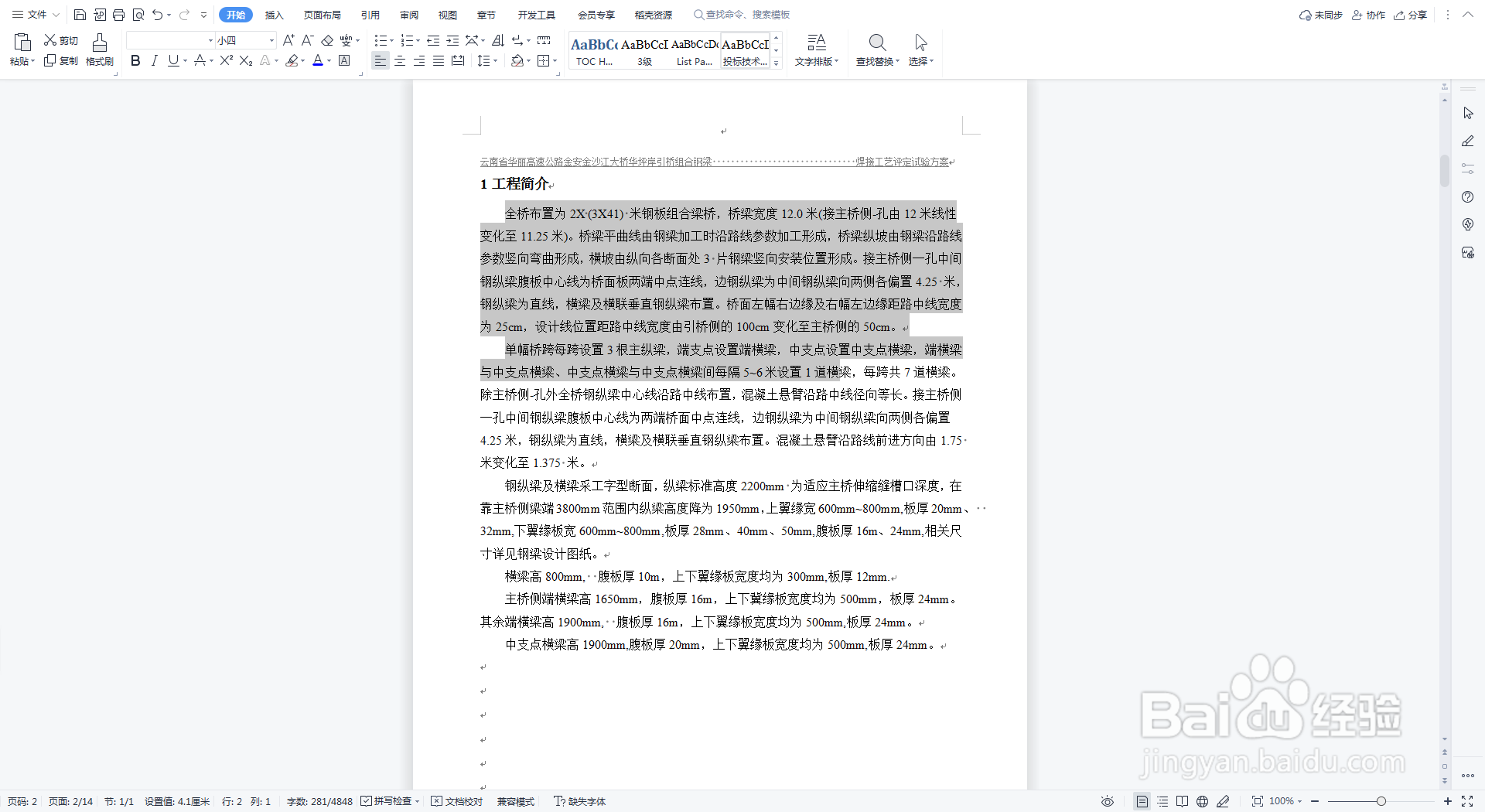Toggle italic formatting
This screenshot has height=812, width=1485.
154,60
